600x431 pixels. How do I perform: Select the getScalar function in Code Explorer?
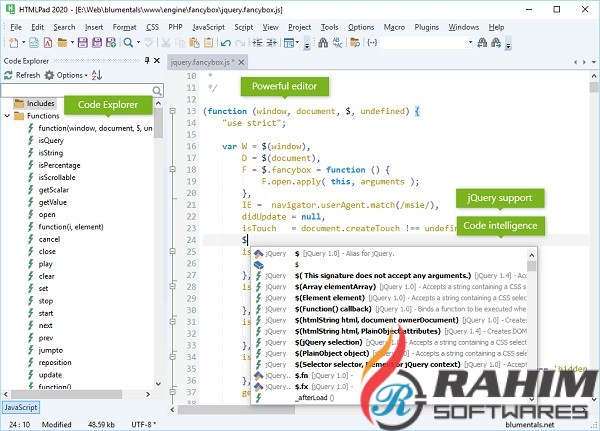(x=54, y=190)
